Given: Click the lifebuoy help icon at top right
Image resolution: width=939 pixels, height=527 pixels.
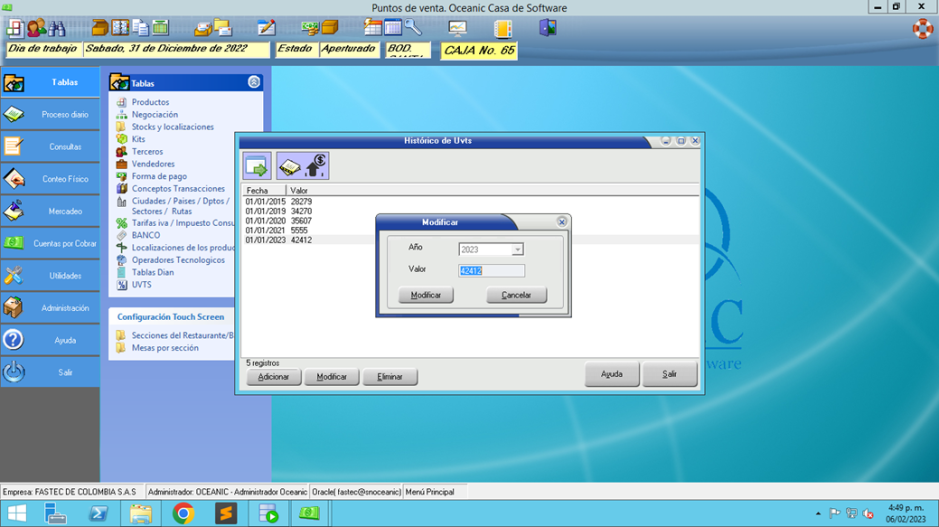Looking at the screenshot, I should [922, 28].
